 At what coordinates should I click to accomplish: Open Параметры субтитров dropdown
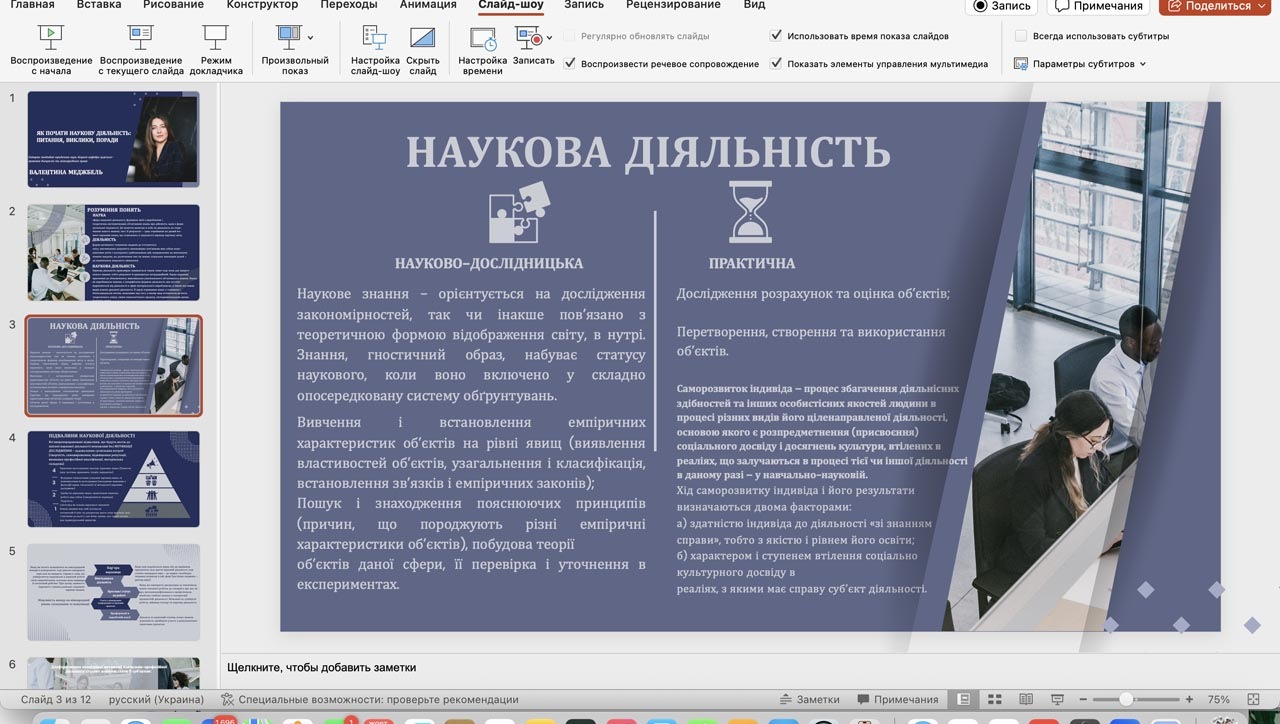pos(1081,63)
